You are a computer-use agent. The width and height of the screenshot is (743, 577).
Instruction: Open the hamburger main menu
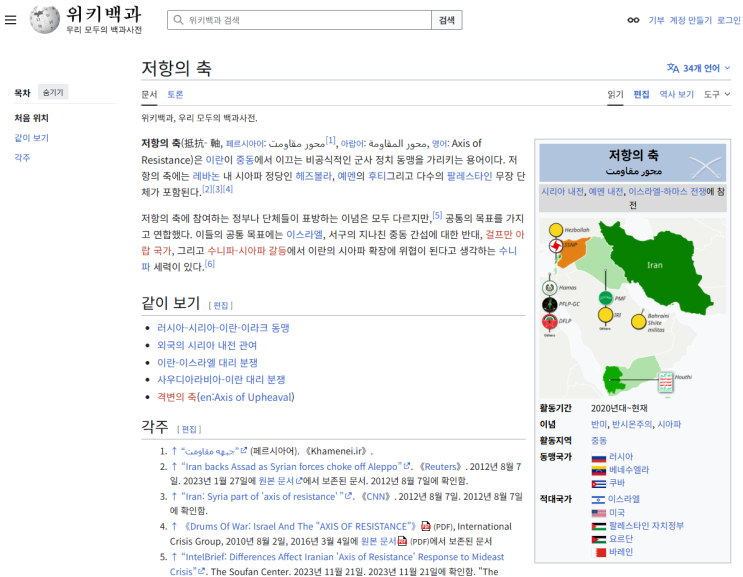[10, 20]
